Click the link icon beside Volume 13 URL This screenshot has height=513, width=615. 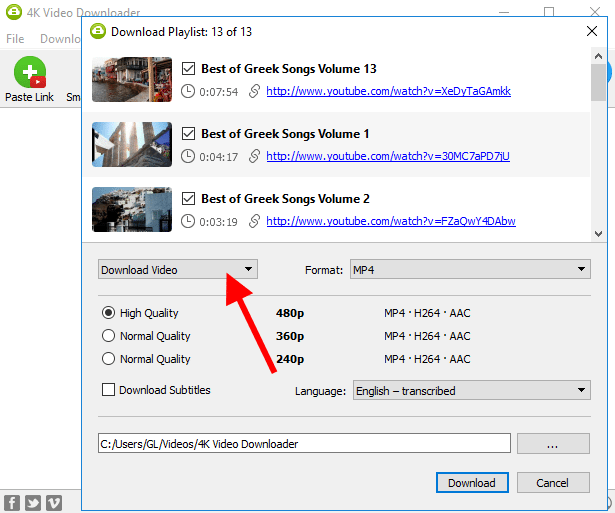click(254, 91)
